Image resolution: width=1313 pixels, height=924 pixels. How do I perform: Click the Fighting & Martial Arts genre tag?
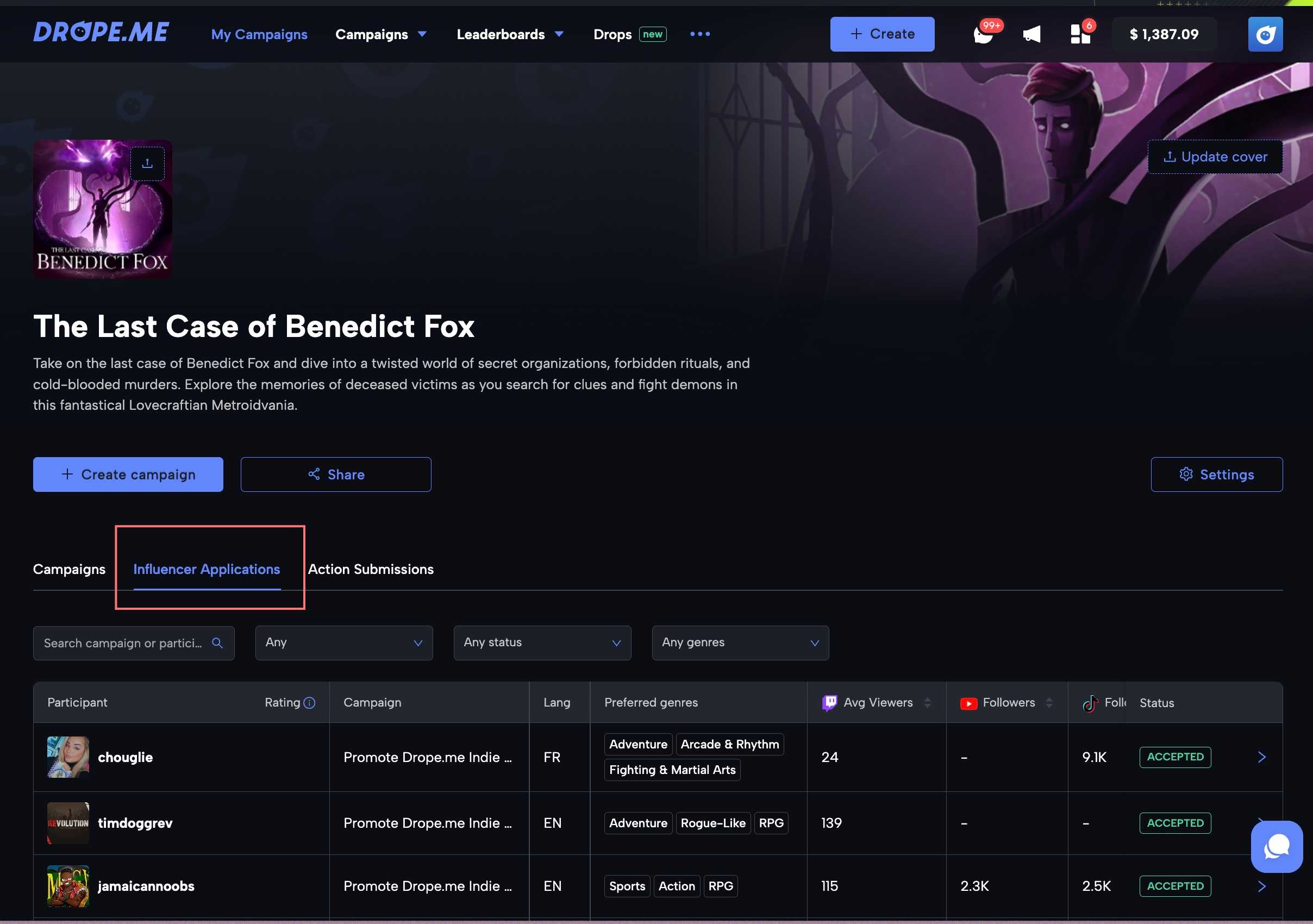pos(672,770)
